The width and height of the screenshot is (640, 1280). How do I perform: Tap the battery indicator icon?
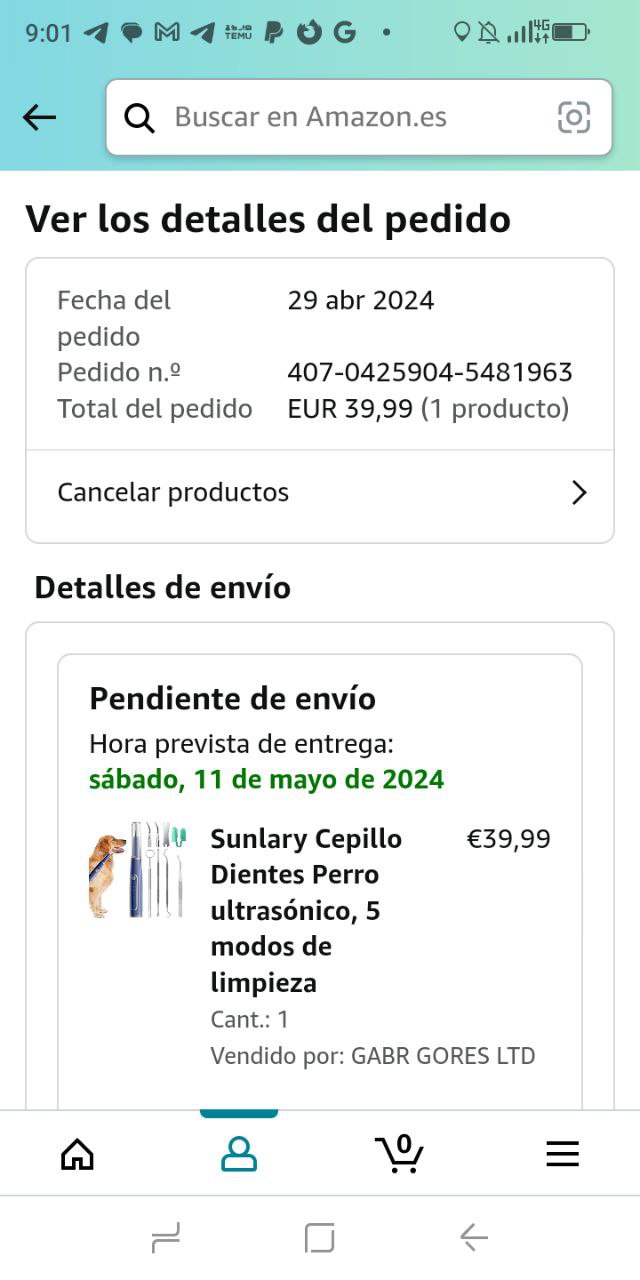tap(571, 32)
